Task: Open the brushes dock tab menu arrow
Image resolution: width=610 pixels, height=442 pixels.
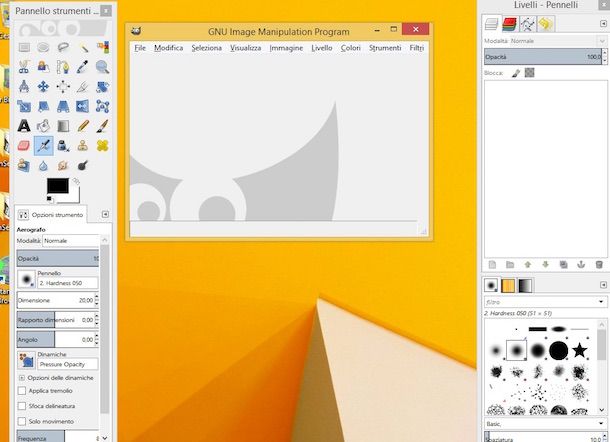Action: pyautogui.click(x=603, y=285)
